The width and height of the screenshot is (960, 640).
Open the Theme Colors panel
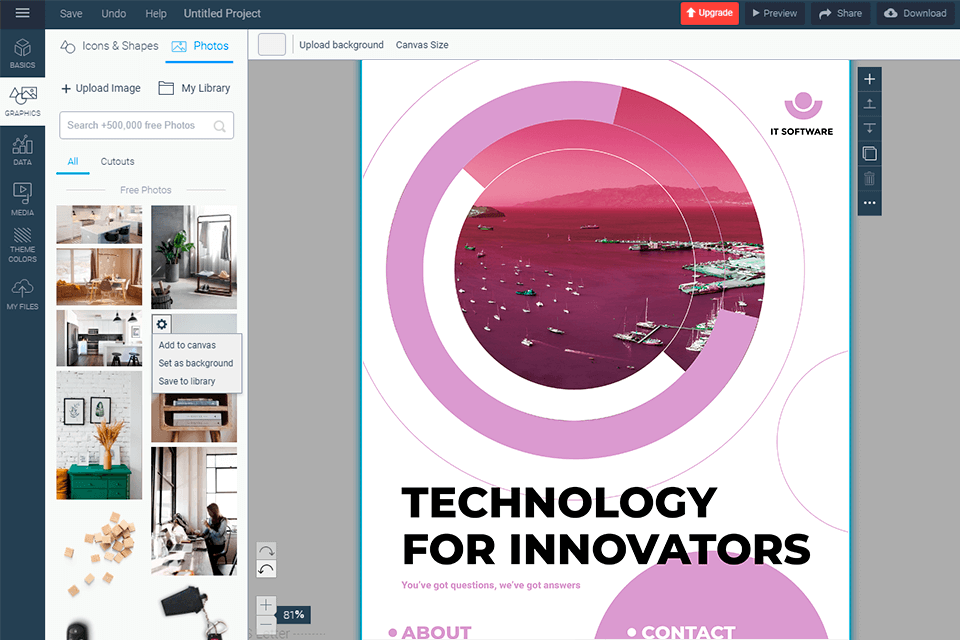[22, 245]
